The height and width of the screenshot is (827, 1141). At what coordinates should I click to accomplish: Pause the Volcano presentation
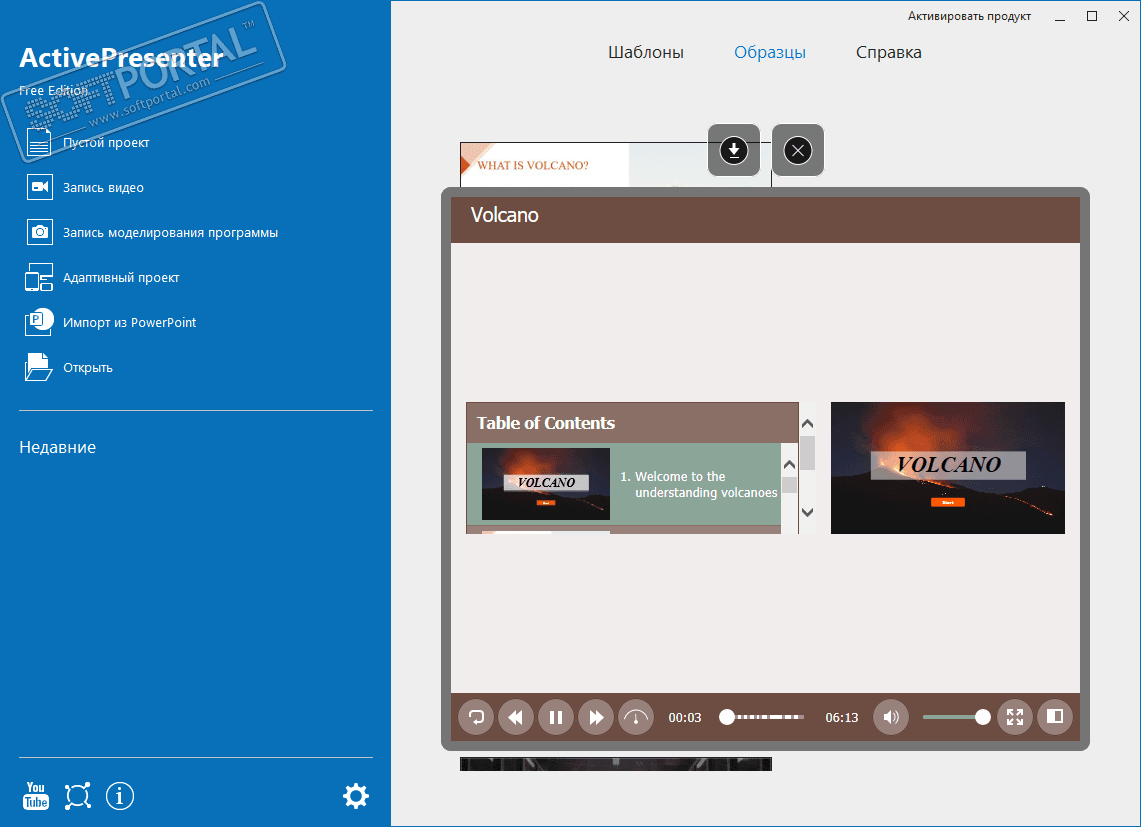pos(556,717)
